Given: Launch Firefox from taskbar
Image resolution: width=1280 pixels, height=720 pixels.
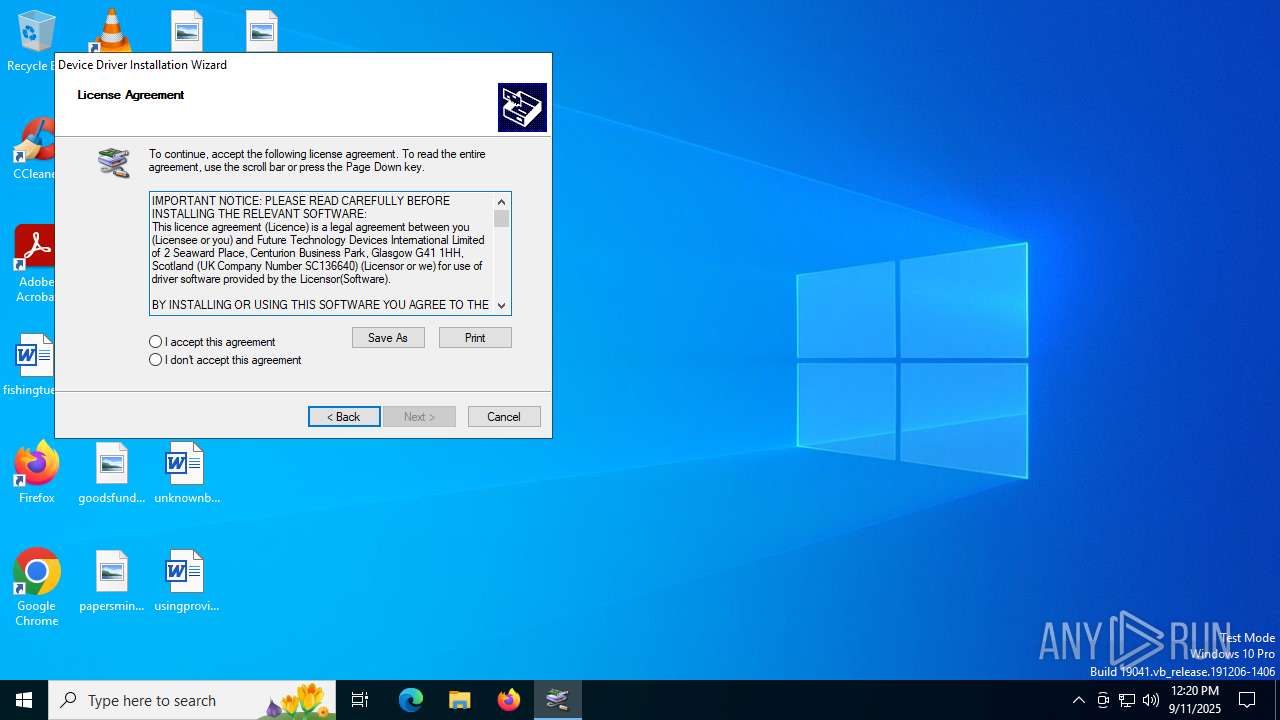Looking at the screenshot, I should pyautogui.click(x=509, y=700).
